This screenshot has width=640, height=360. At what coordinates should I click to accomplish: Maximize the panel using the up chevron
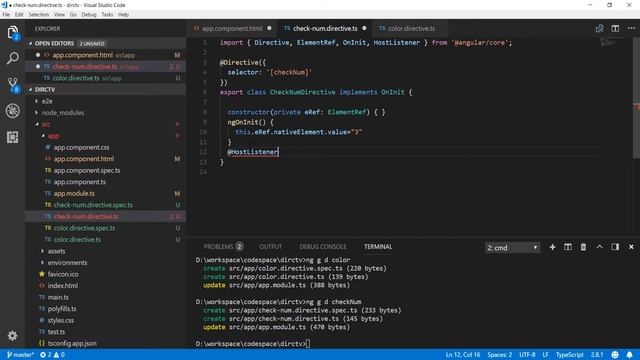pos(599,247)
